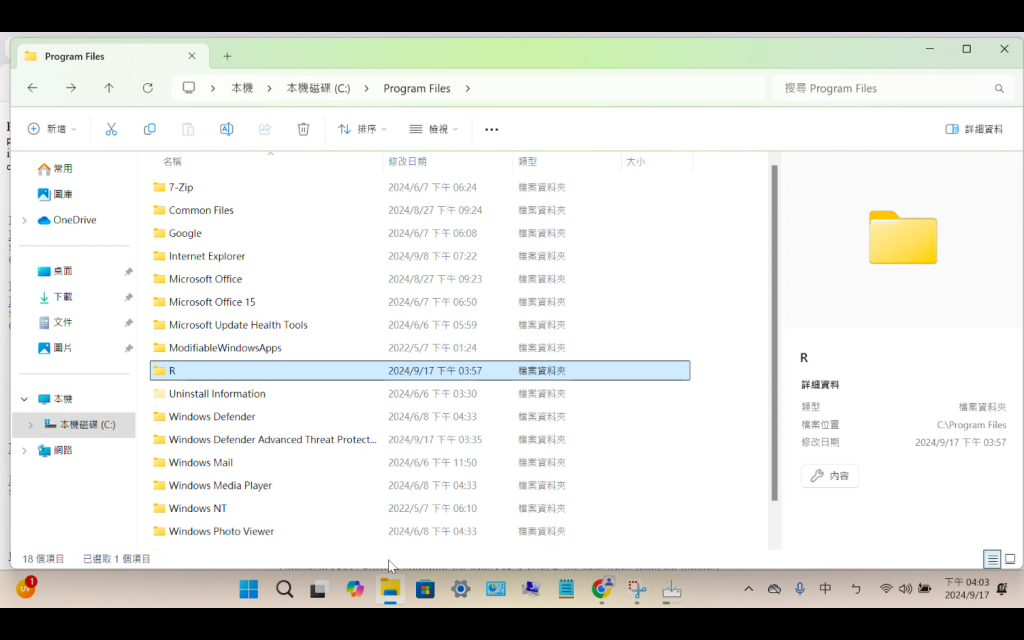The width and height of the screenshot is (1024, 640).
Task: Open Settings gear on taskbar
Action: click(460, 589)
